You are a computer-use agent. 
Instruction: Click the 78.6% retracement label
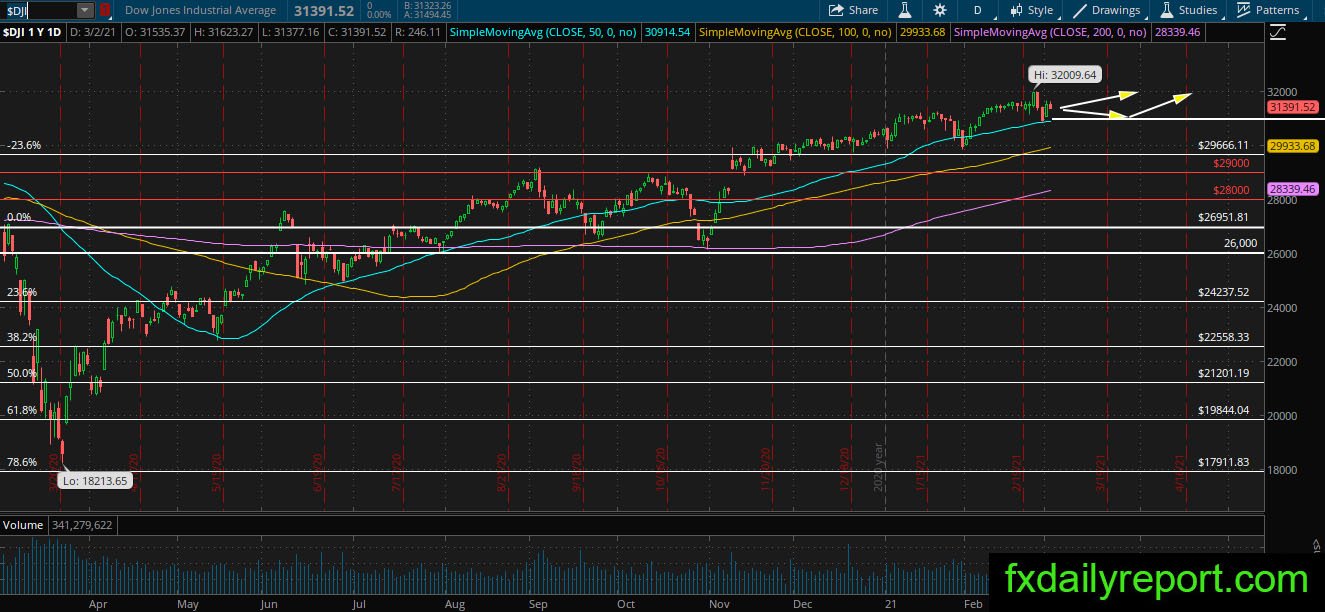click(x=22, y=462)
